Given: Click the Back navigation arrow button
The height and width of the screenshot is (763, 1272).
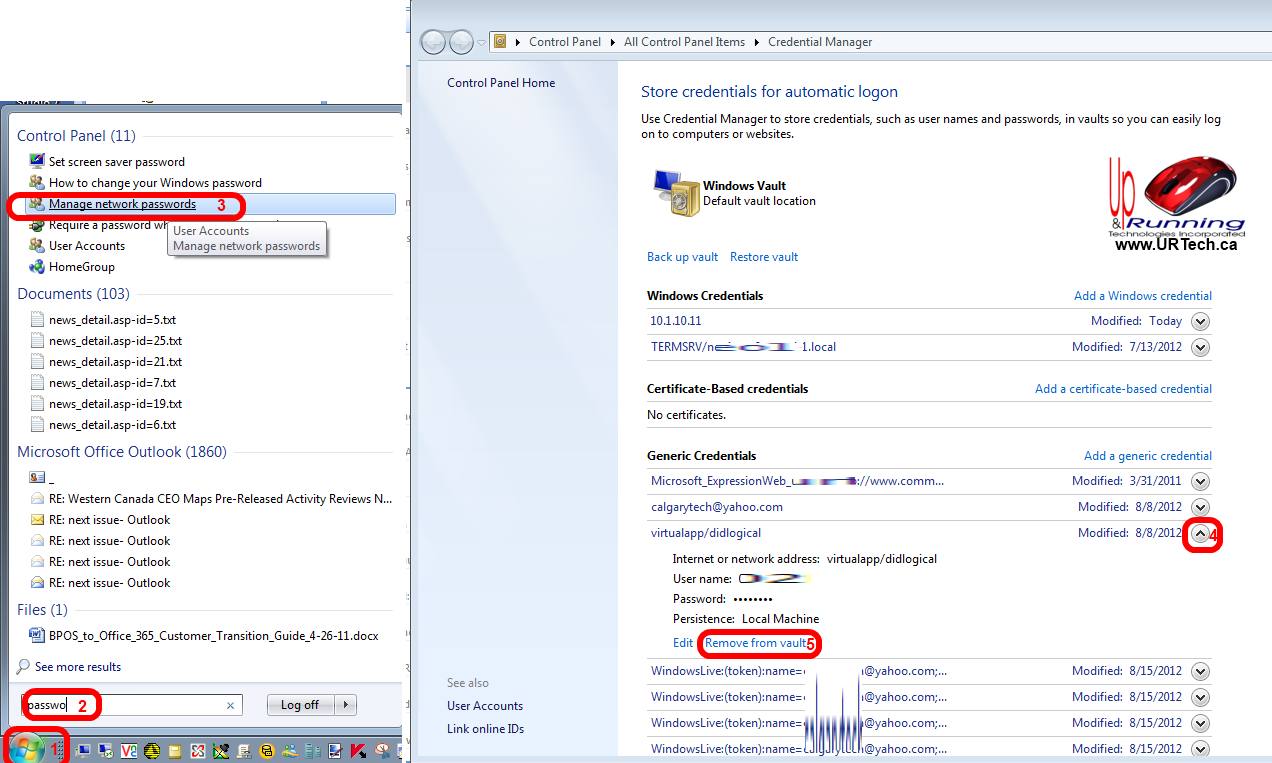Looking at the screenshot, I should point(434,42).
